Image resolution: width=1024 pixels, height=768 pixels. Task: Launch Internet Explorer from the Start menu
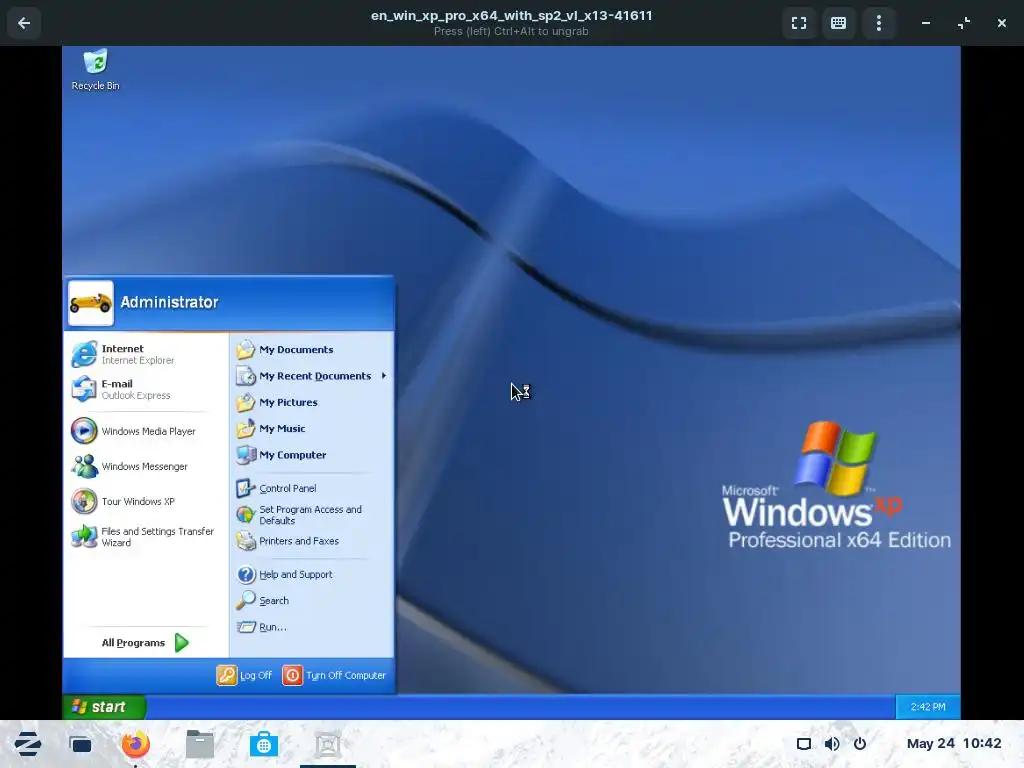click(146, 354)
